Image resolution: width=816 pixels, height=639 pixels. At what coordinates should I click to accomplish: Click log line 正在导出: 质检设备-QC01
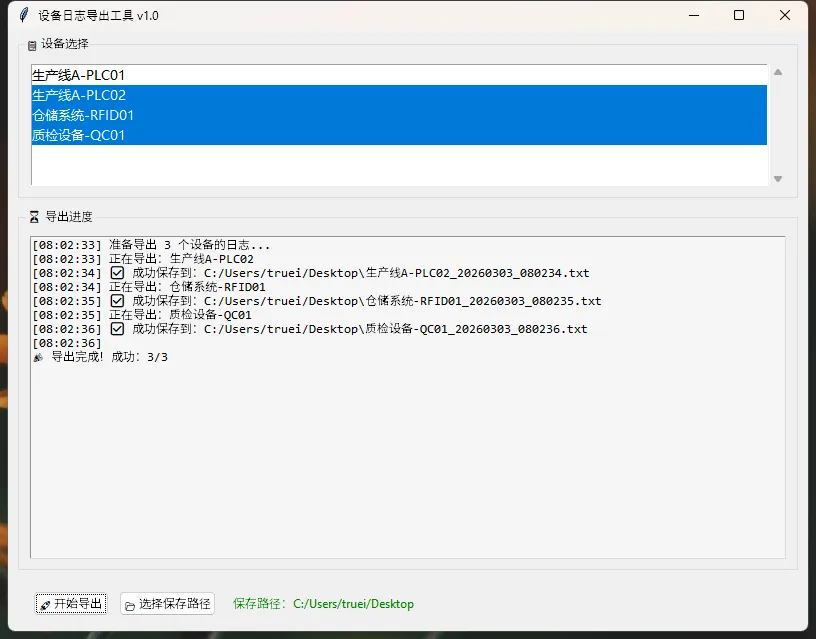(142, 315)
